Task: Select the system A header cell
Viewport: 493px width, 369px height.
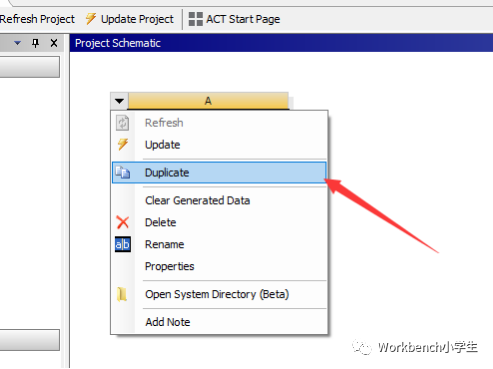Action: [208, 101]
